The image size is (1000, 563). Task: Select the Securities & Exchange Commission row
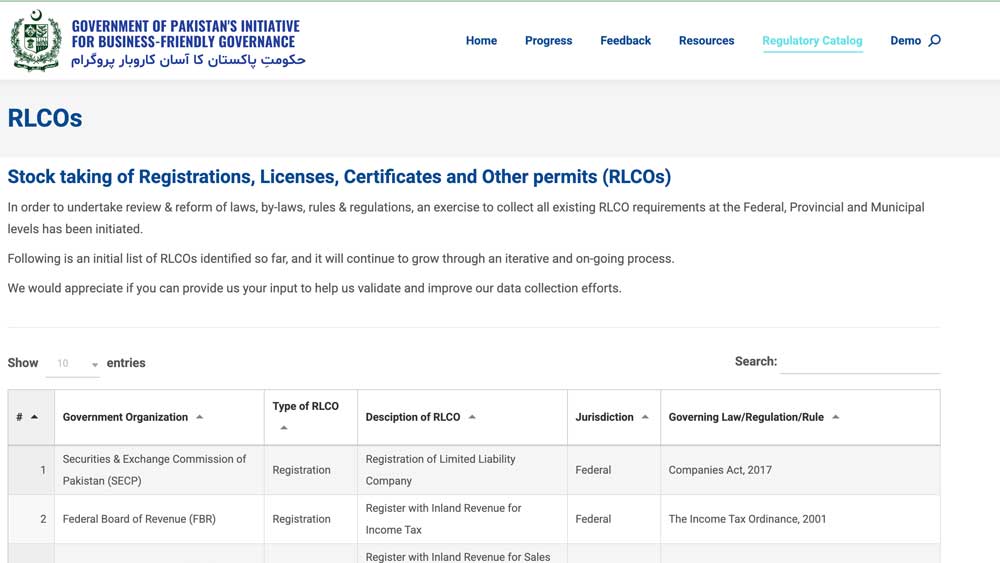pos(474,470)
